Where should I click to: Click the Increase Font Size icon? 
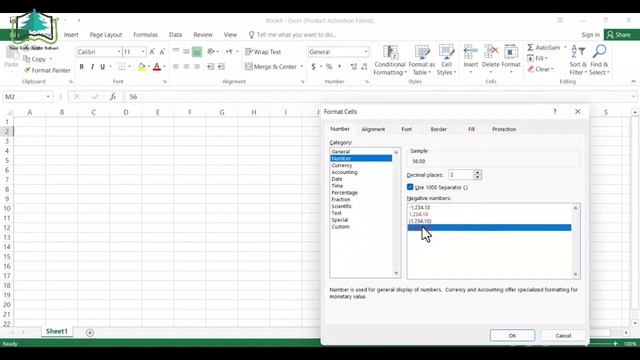(x=152, y=52)
